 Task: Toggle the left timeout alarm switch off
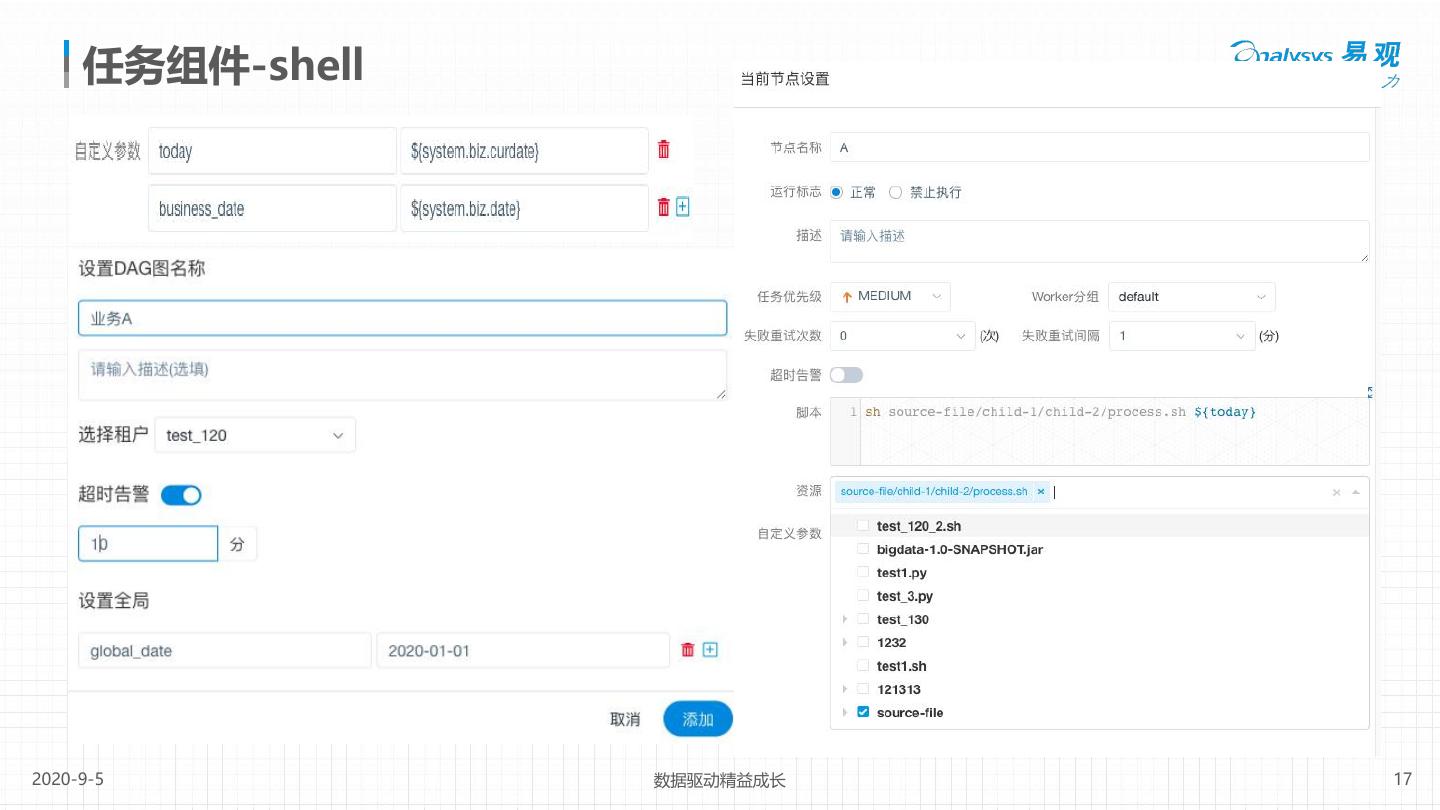click(181, 495)
